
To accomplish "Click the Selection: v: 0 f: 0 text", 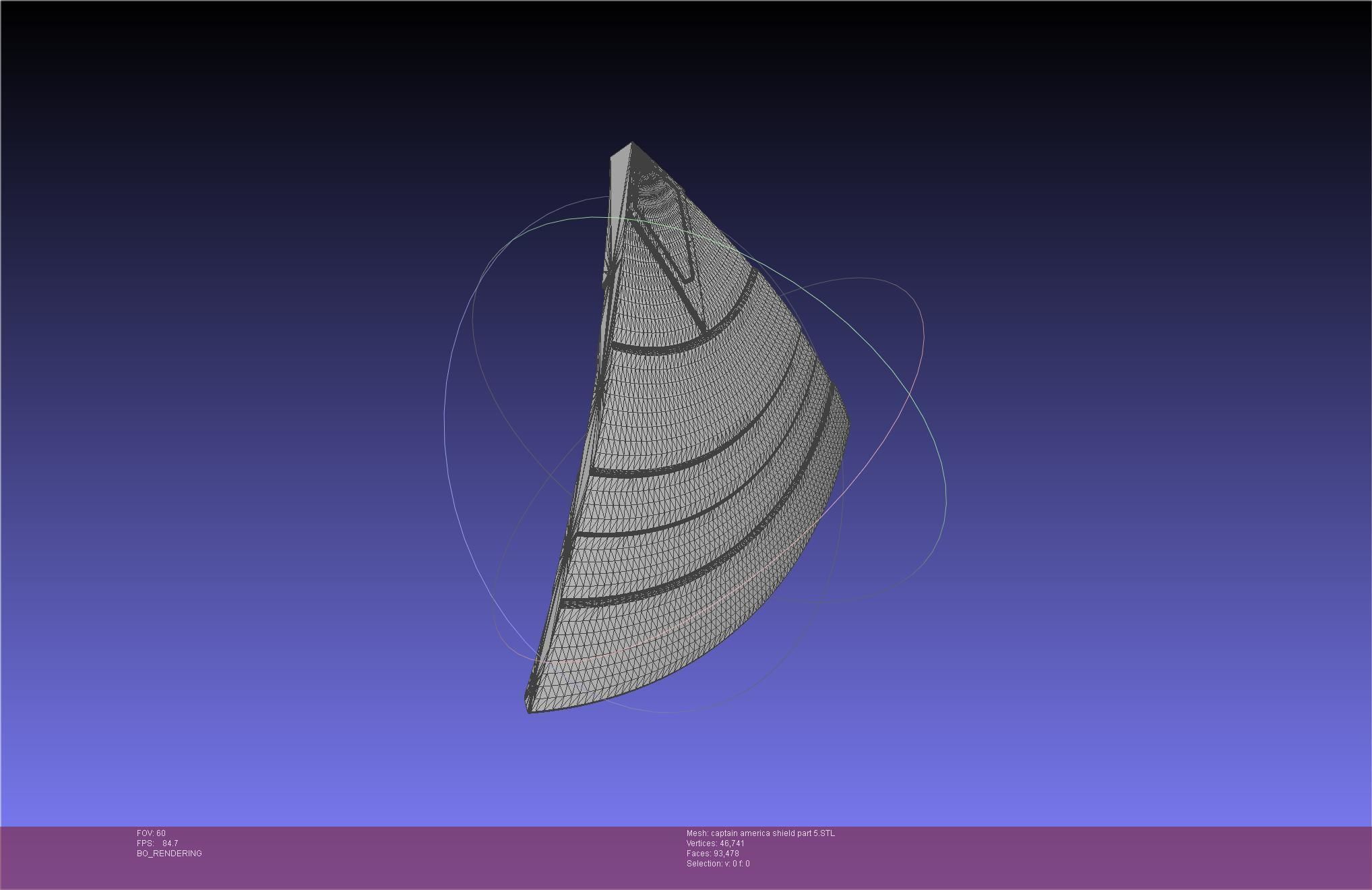I will (718, 864).
